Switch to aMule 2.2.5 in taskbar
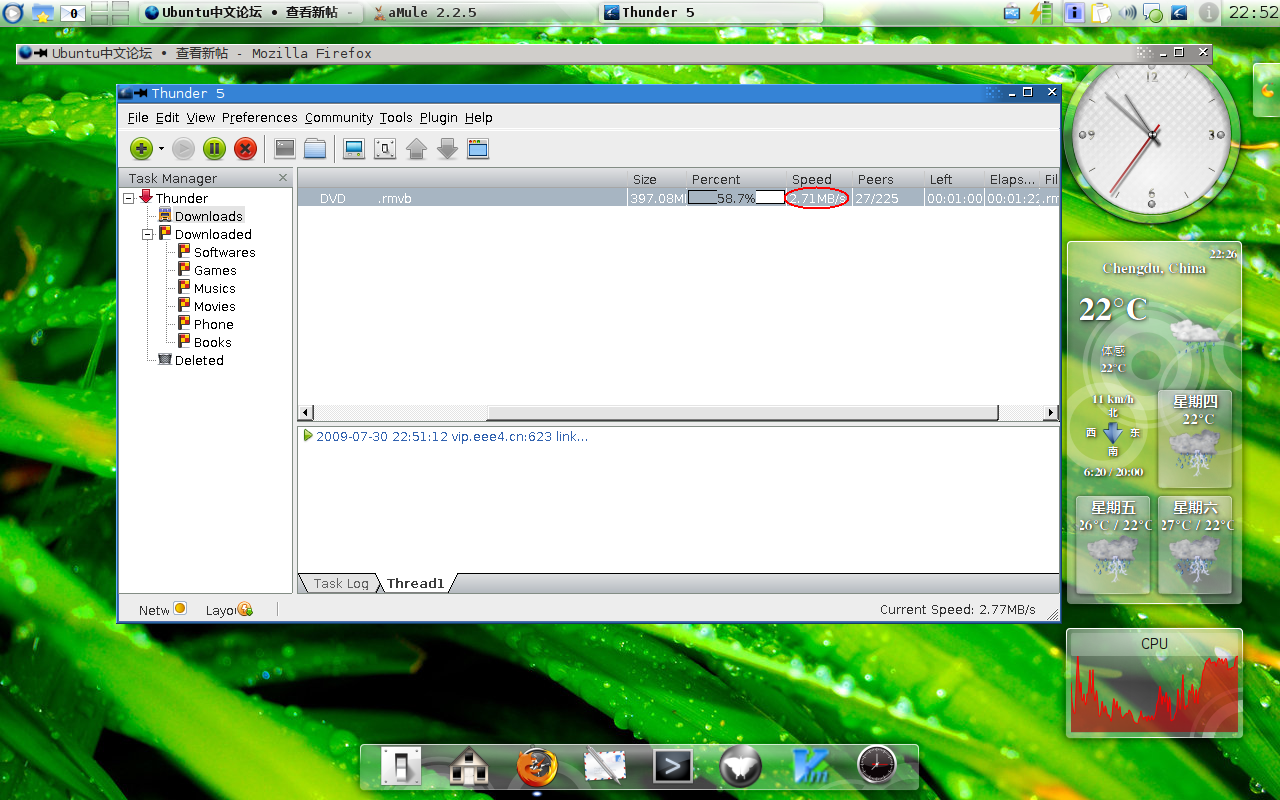Screen dimensions: 1280x800 pyautogui.click(x=481, y=13)
